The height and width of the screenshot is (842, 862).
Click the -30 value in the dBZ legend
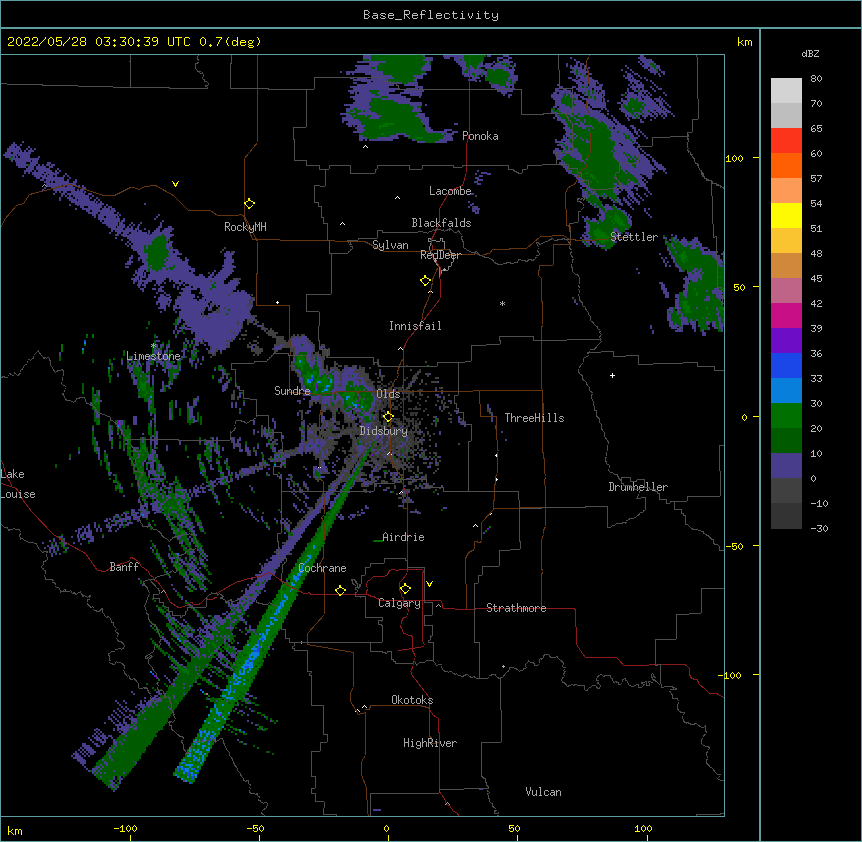point(819,528)
